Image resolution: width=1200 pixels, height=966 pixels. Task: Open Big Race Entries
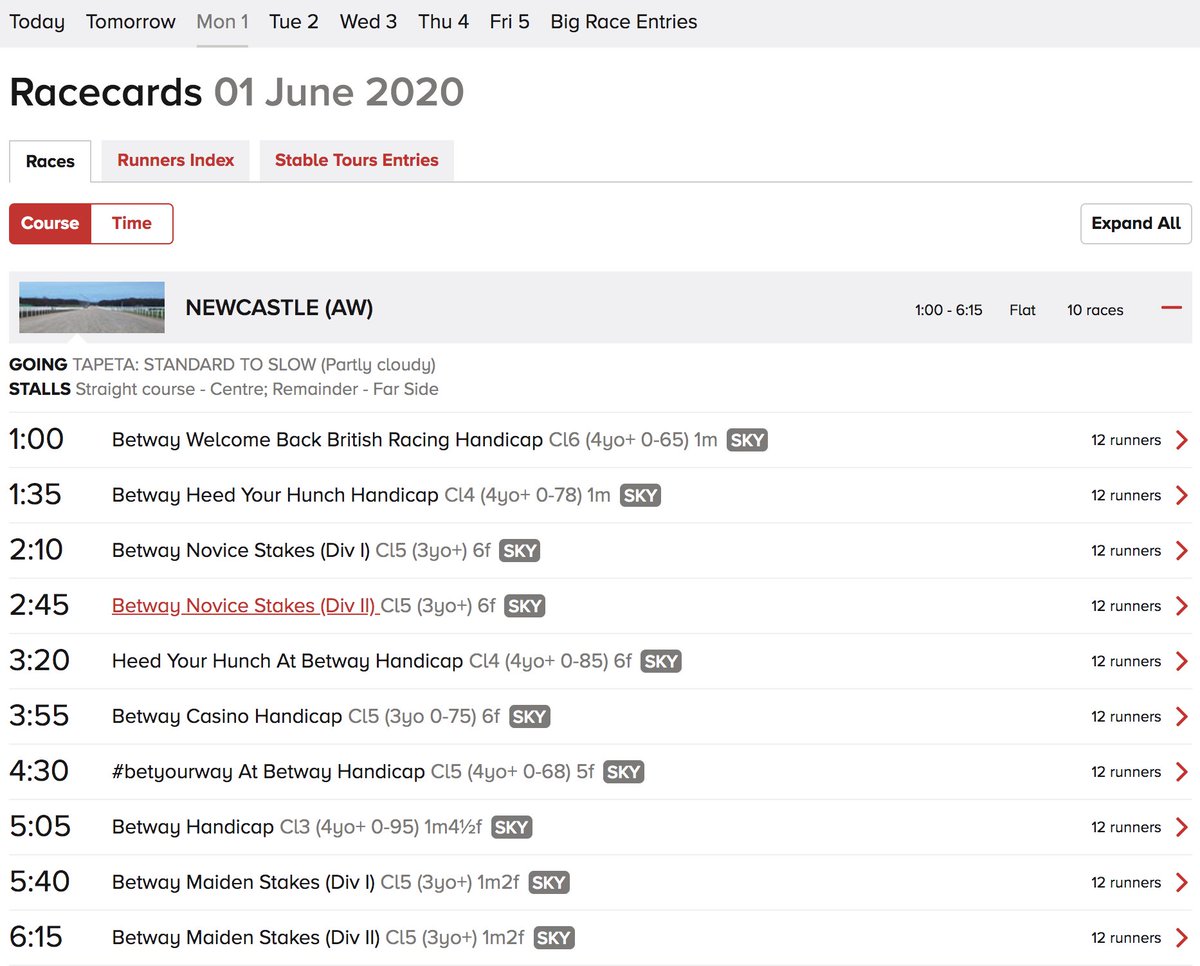click(624, 22)
